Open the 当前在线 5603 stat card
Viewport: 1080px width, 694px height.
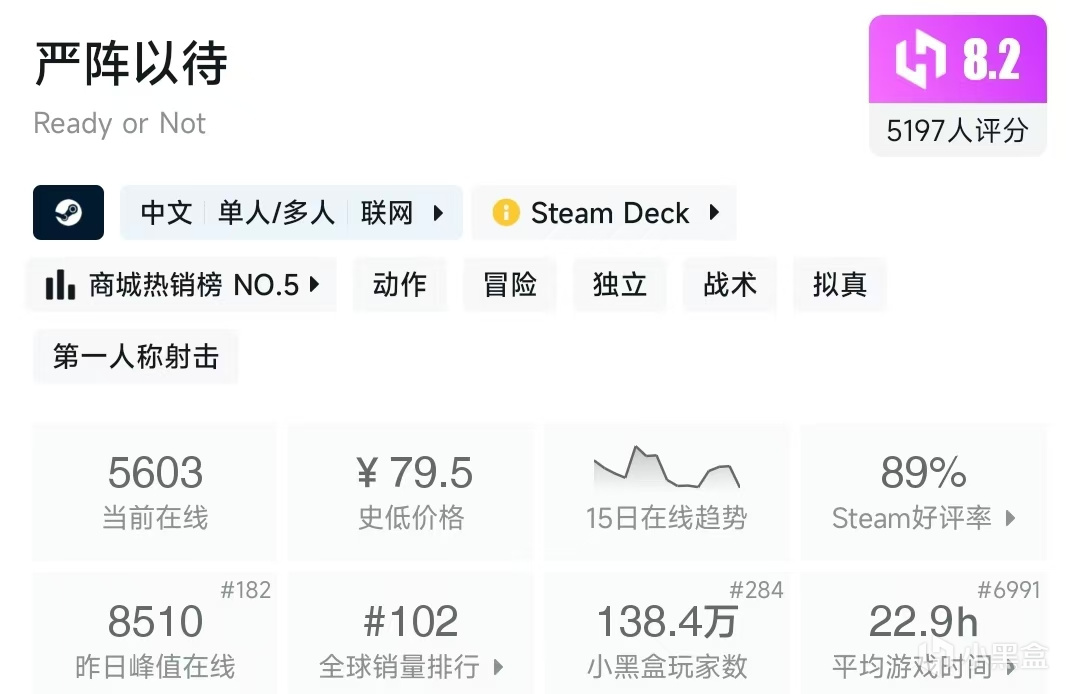pyautogui.click(x=155, y=490)
